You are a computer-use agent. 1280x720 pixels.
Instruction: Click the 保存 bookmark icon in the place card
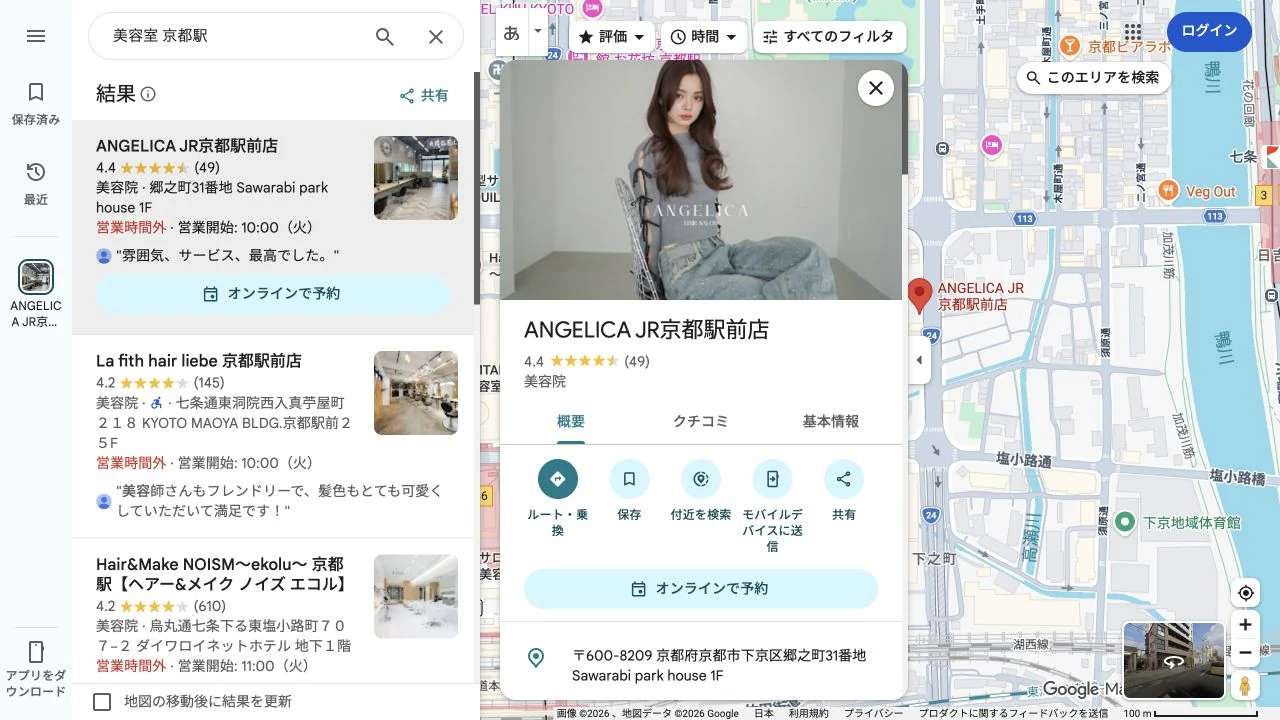[x=629, y=479]
